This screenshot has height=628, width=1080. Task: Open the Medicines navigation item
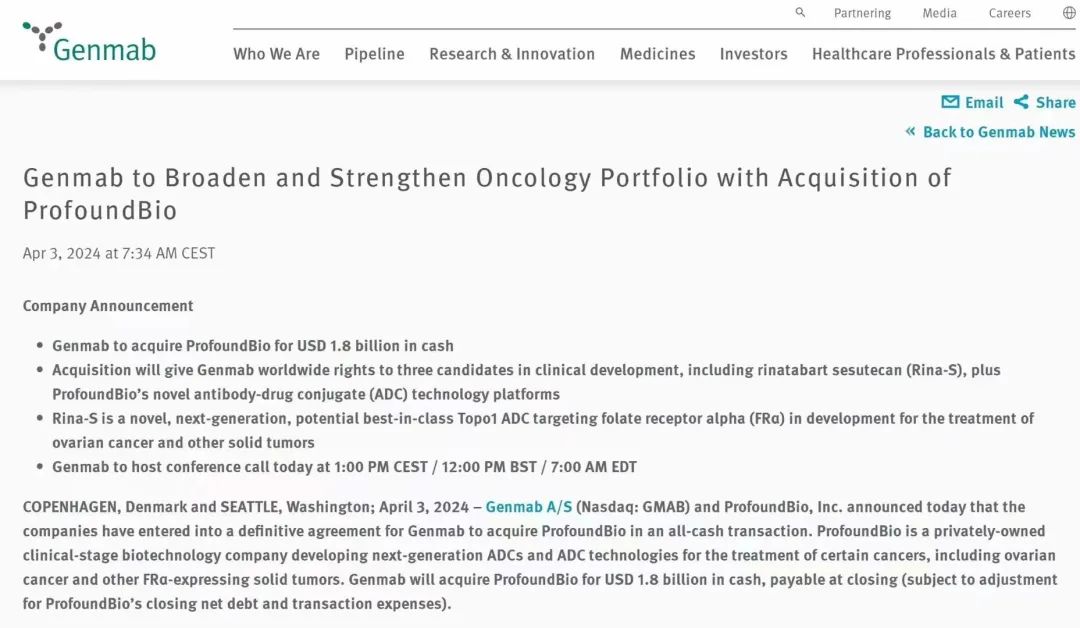click(x=657, y=54)
